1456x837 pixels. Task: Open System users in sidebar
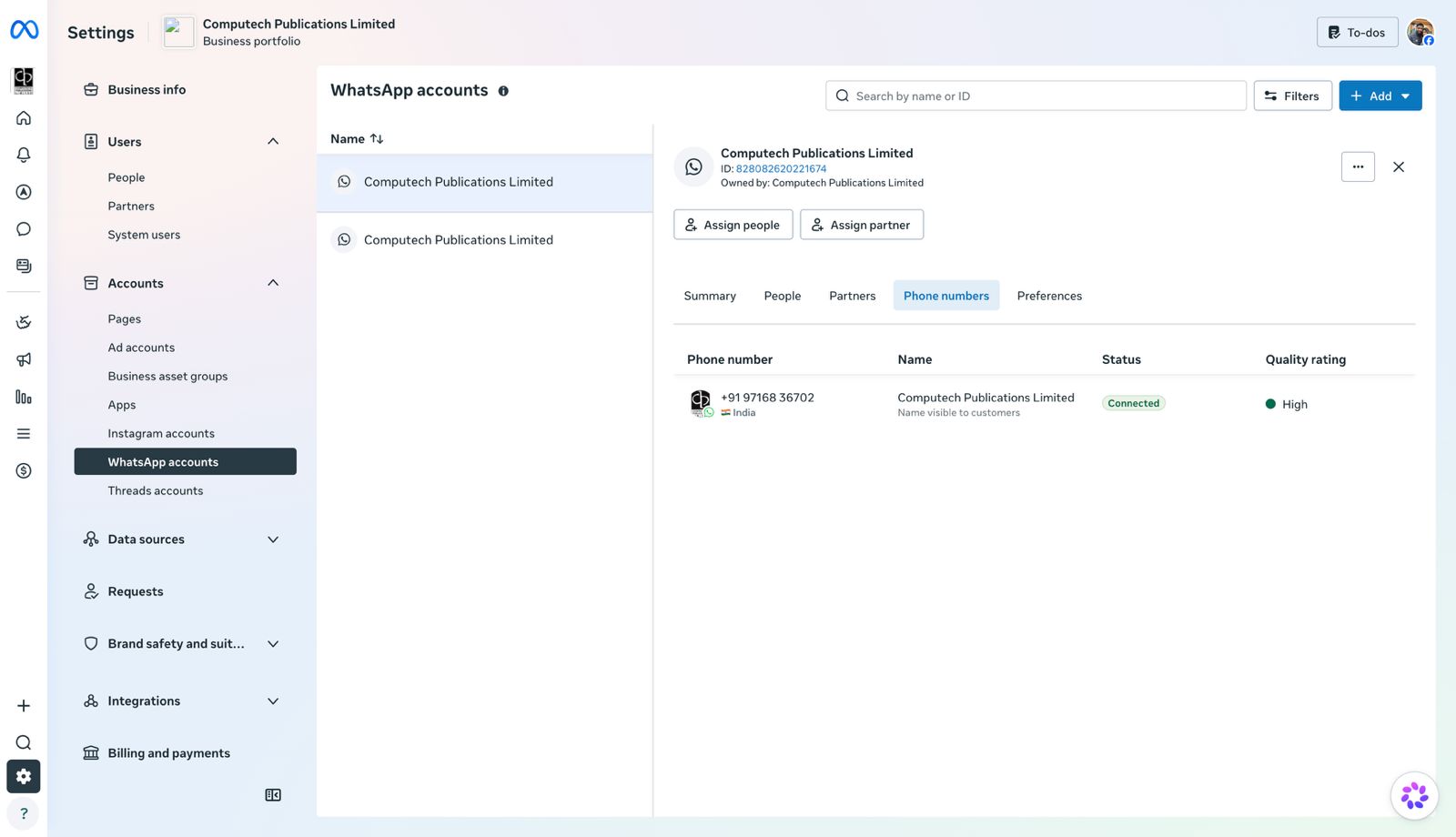[x=144, y=235]
